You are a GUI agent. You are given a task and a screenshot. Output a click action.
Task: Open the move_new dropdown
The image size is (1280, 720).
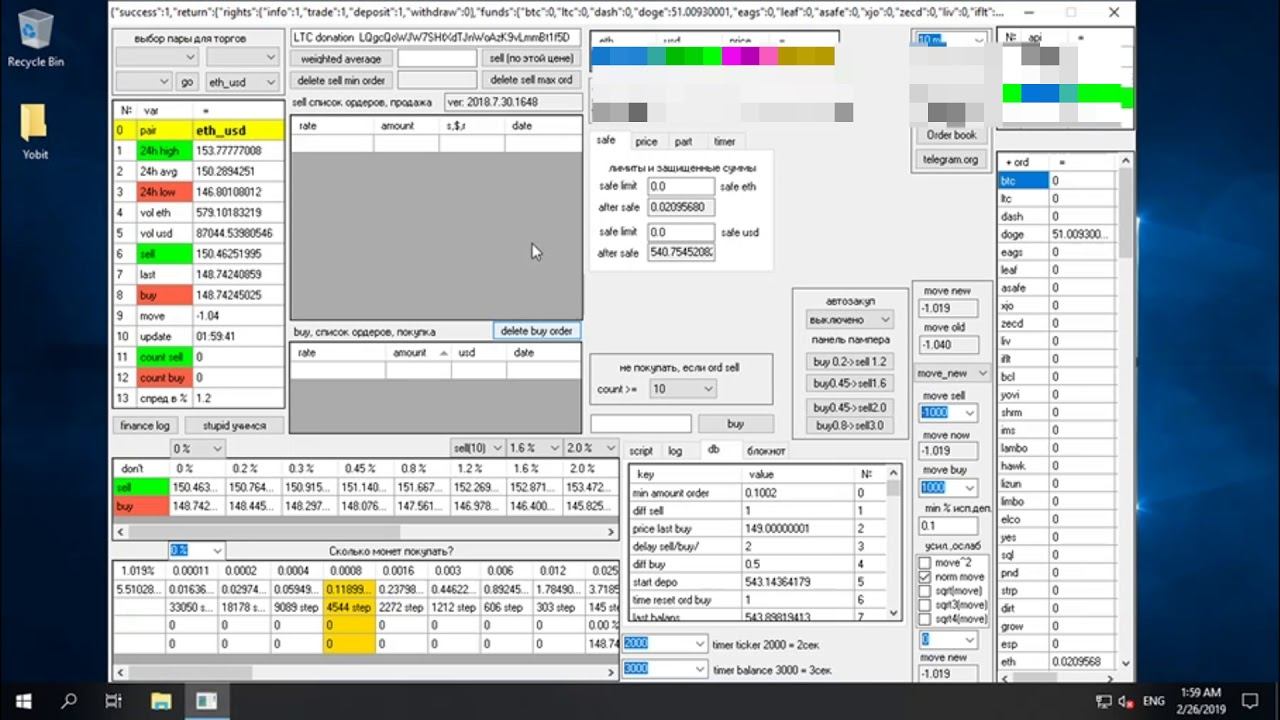[x=952, y=373]
